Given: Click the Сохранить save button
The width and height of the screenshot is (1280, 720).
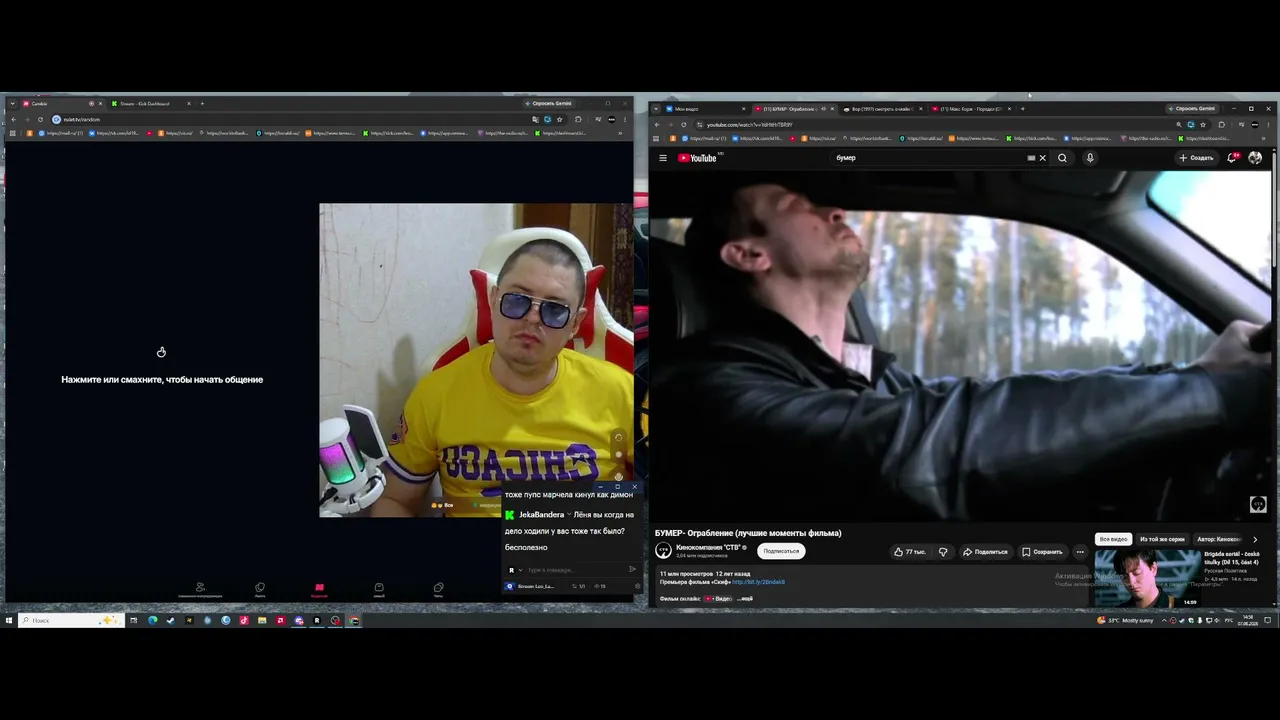Looking at the screenshot, I should pyautogui.click(x=1042, y=552).
